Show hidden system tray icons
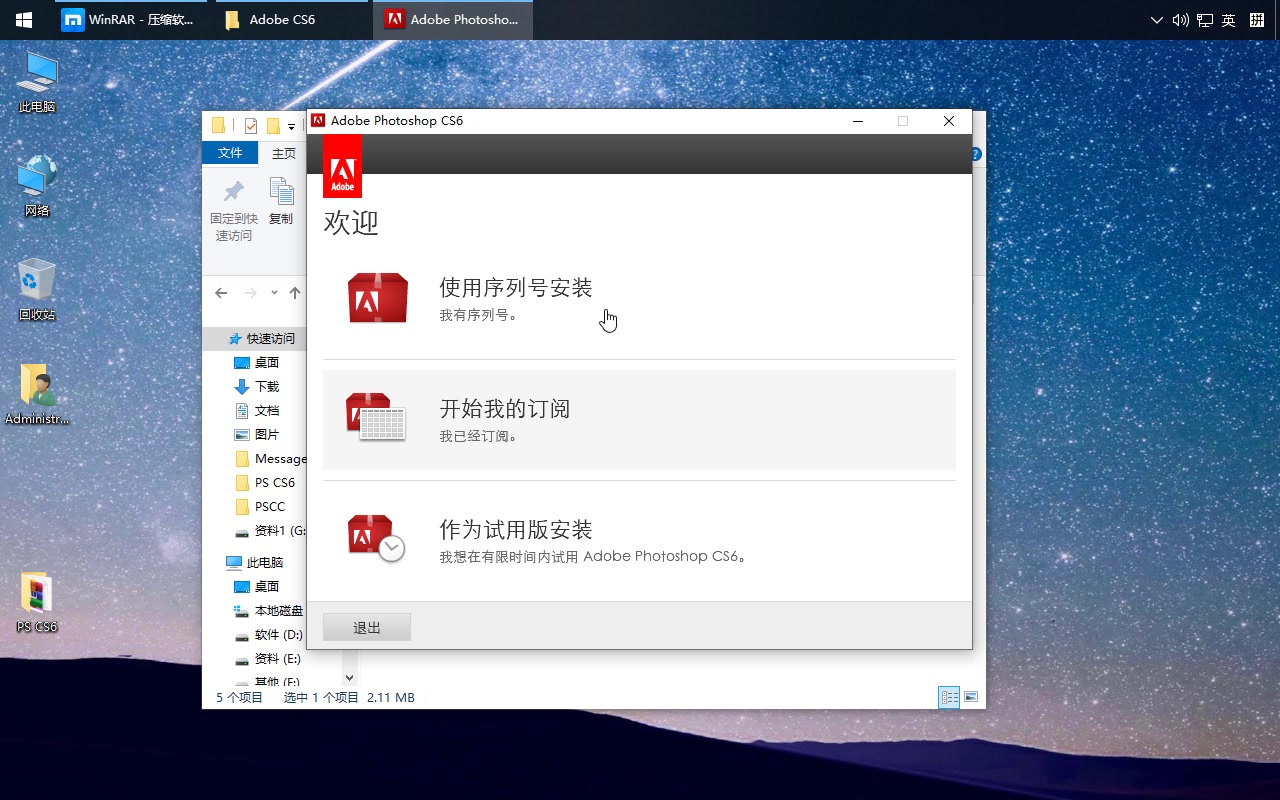 coord(1157,20)
